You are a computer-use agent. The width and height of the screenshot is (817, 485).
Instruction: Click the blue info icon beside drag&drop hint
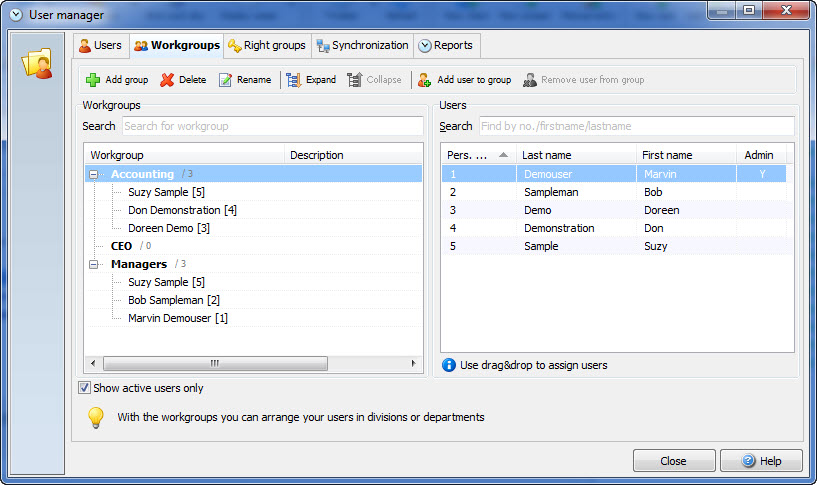click(x=449, y=365)
